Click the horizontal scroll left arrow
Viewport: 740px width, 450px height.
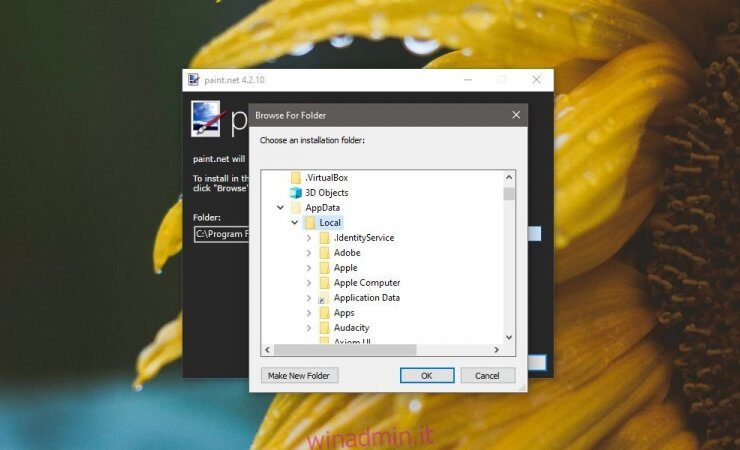pos(268,350)
